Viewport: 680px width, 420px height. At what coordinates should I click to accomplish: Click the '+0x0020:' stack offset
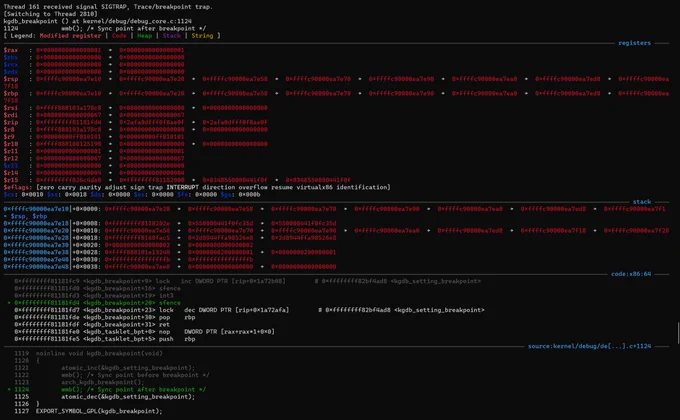coord(86,245)
